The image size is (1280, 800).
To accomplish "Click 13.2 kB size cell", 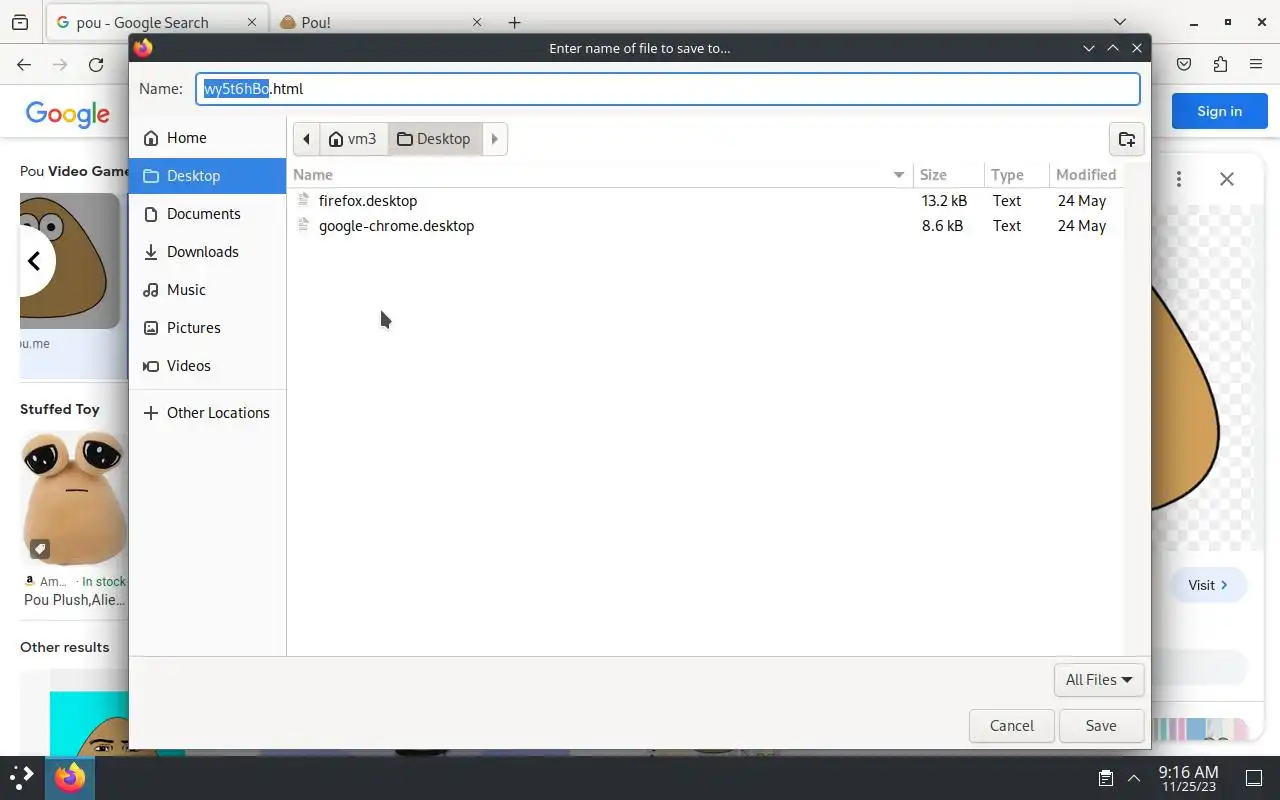I will point(944,201).
